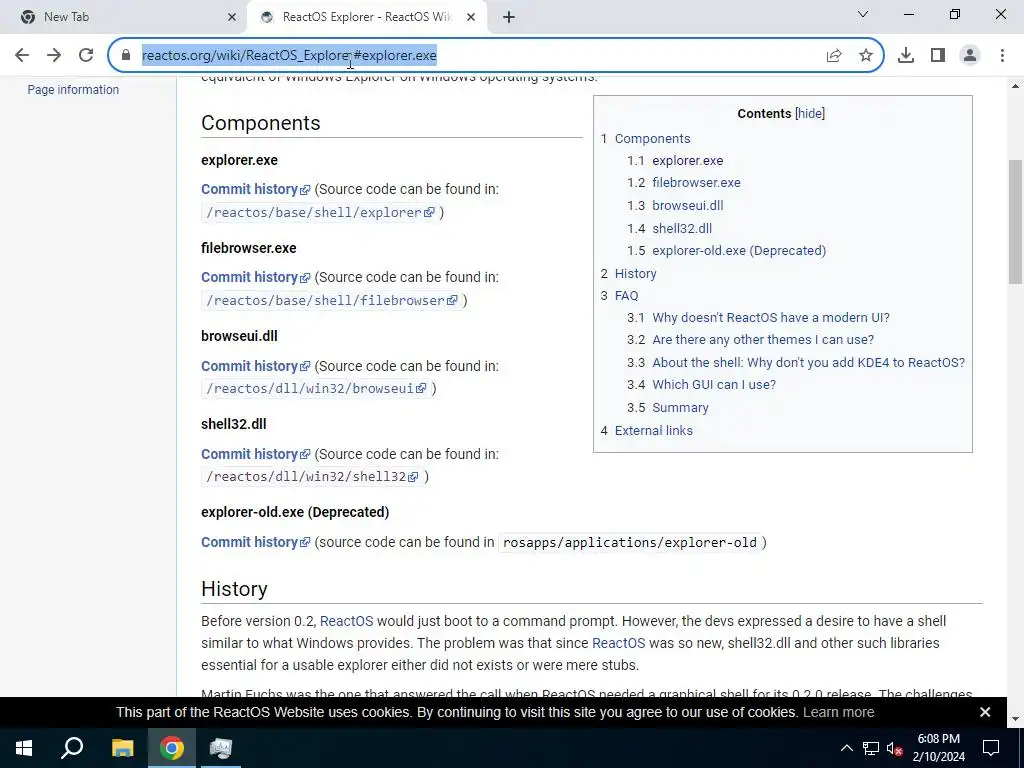
Task: Jump to 4 External links in contents
Action: point(647,431)
